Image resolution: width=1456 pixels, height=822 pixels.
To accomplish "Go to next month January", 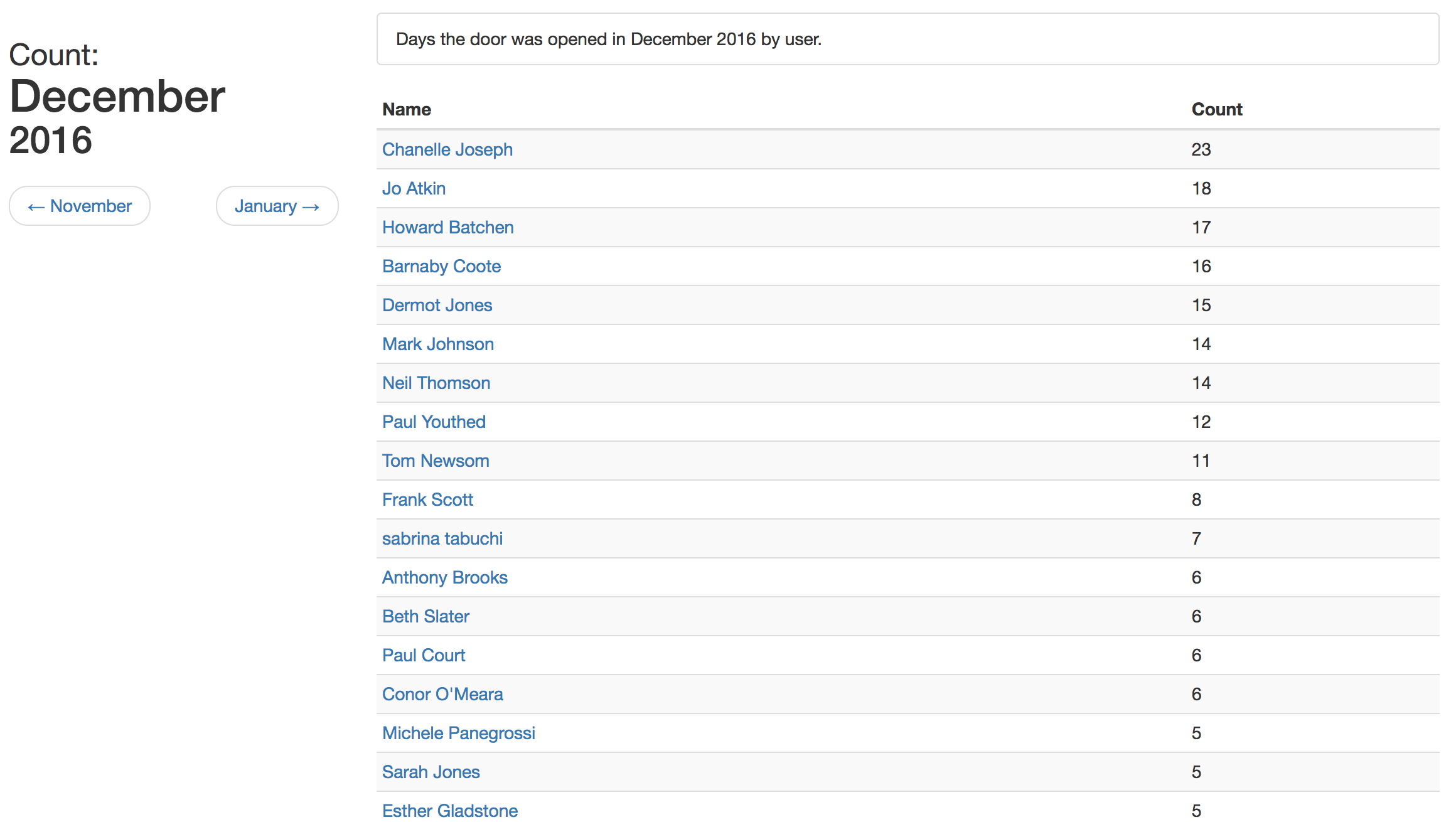I will click(x=277, y=206).
